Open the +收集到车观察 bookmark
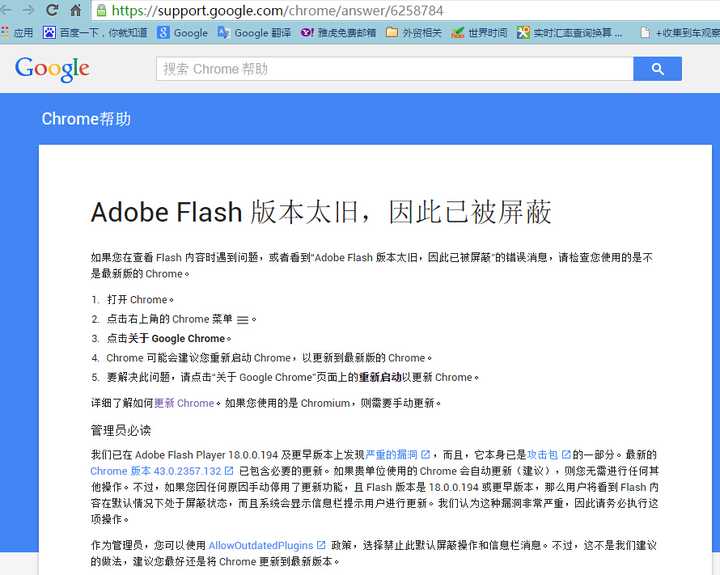This screenshot has height=575, width=720. [x=681, y=33]
